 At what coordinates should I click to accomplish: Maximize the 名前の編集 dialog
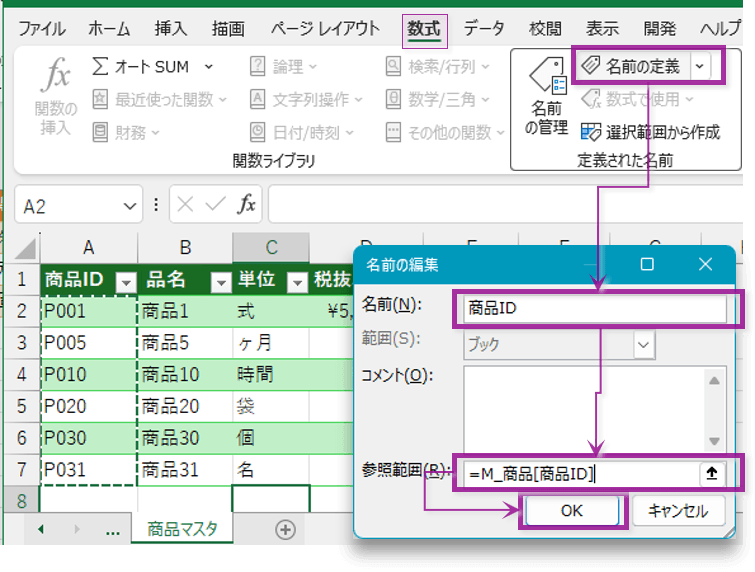(x=647, y=264)
